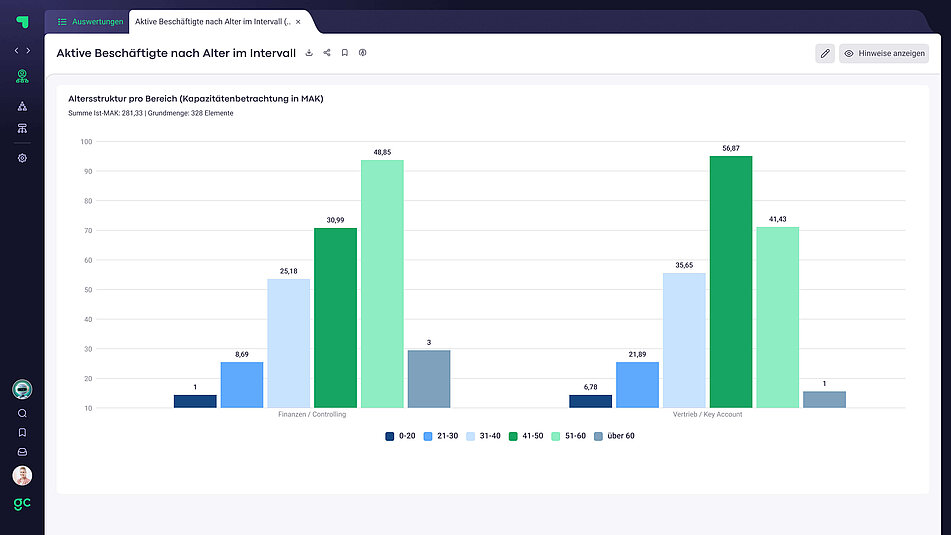The height and width of the screenshot is (535, 951).
Task: Bookmark this report using the header bookmark icon
Action: 345,52
